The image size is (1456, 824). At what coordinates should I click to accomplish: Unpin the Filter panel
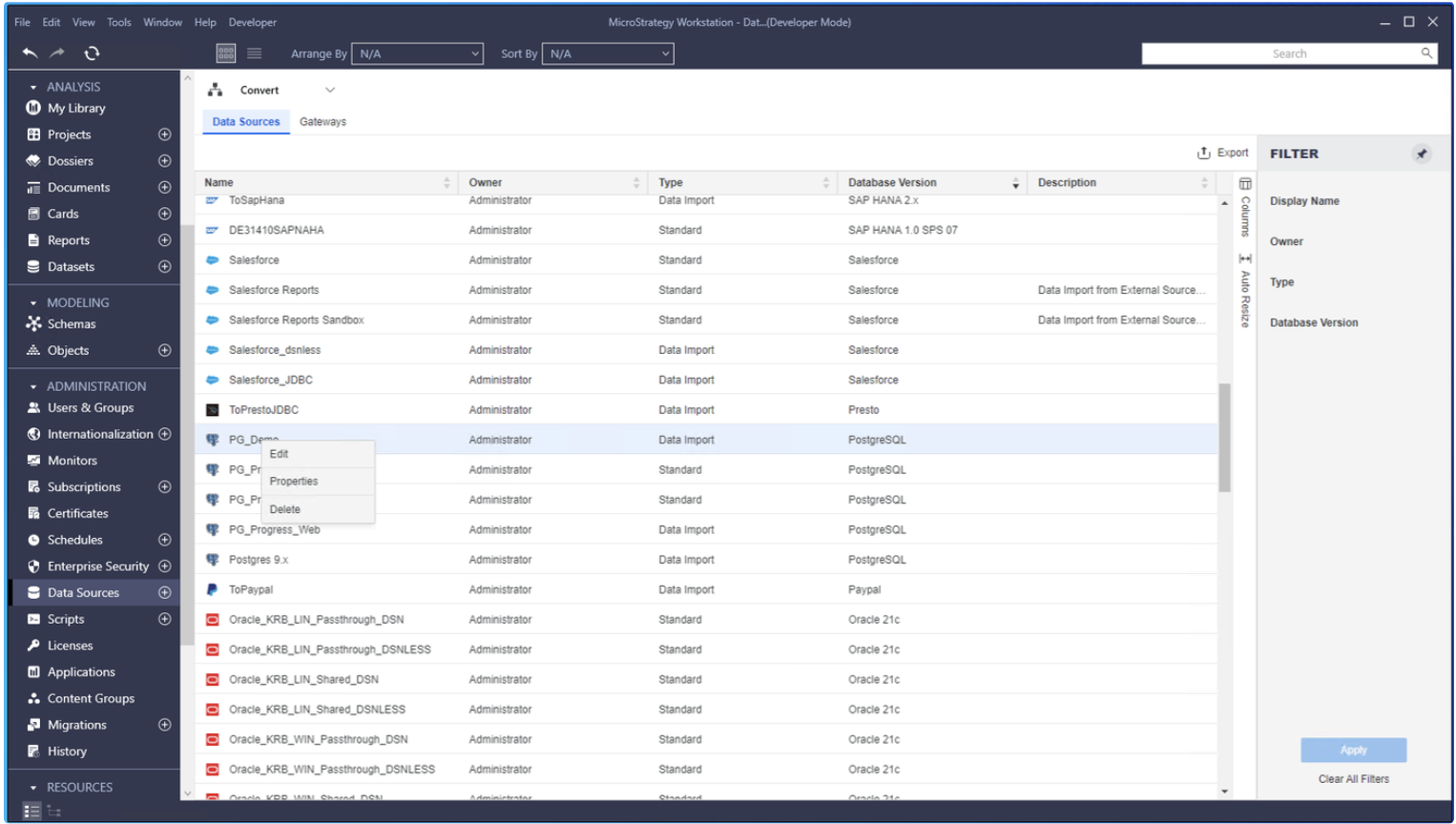[1422, 153]
